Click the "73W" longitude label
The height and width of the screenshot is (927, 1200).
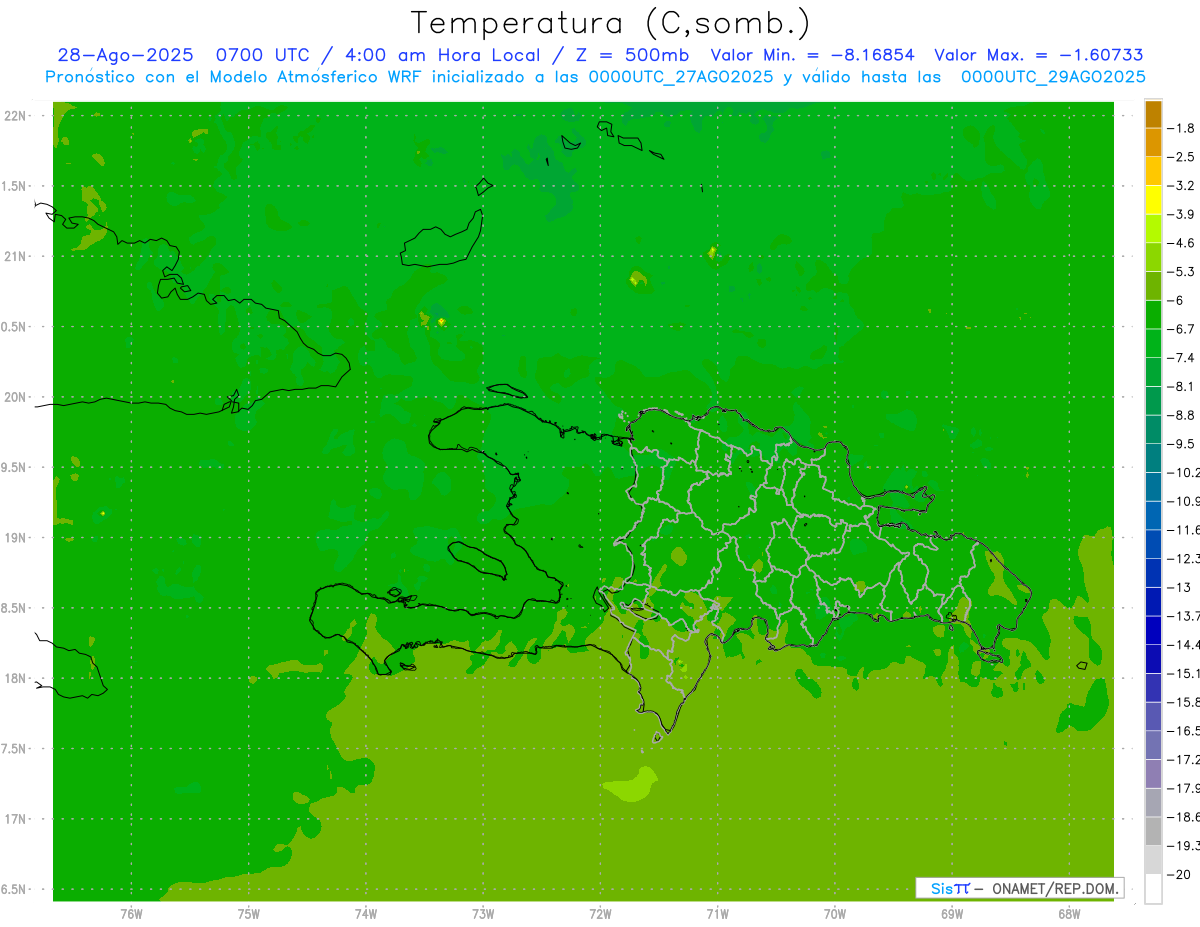483,914
